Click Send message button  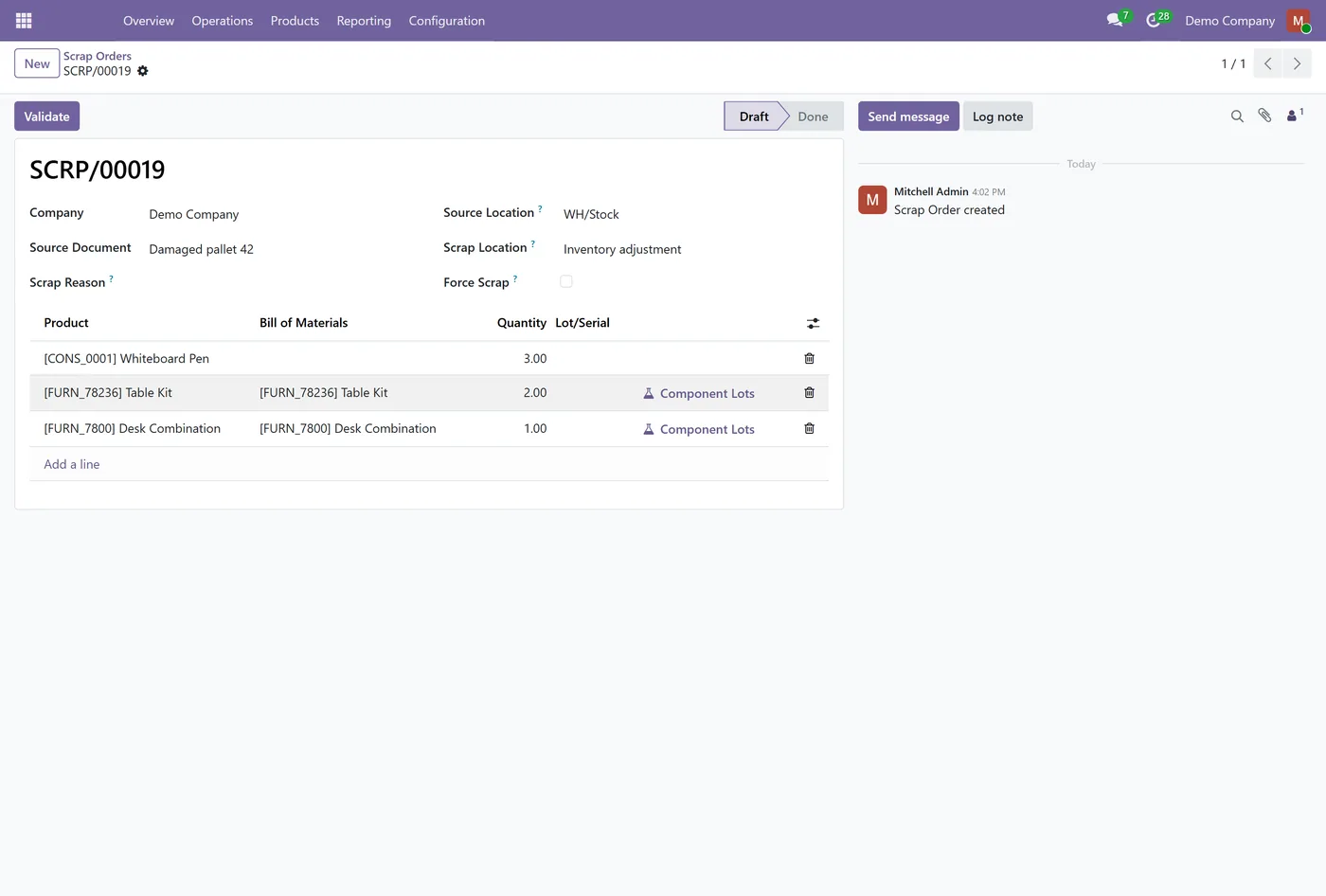pyautogui.click(x=908, y=116)
